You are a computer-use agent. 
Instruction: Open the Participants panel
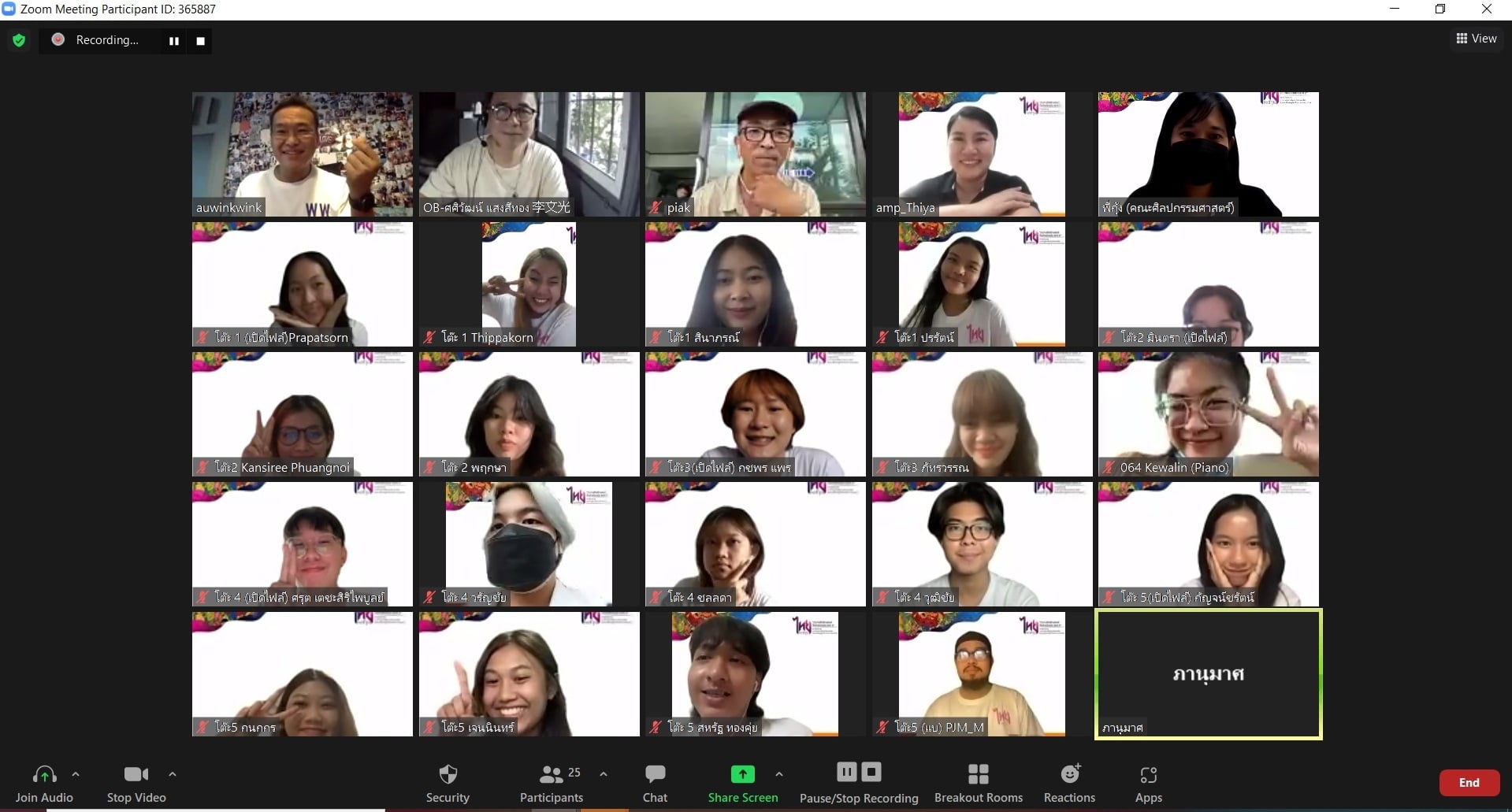[552, 783]
